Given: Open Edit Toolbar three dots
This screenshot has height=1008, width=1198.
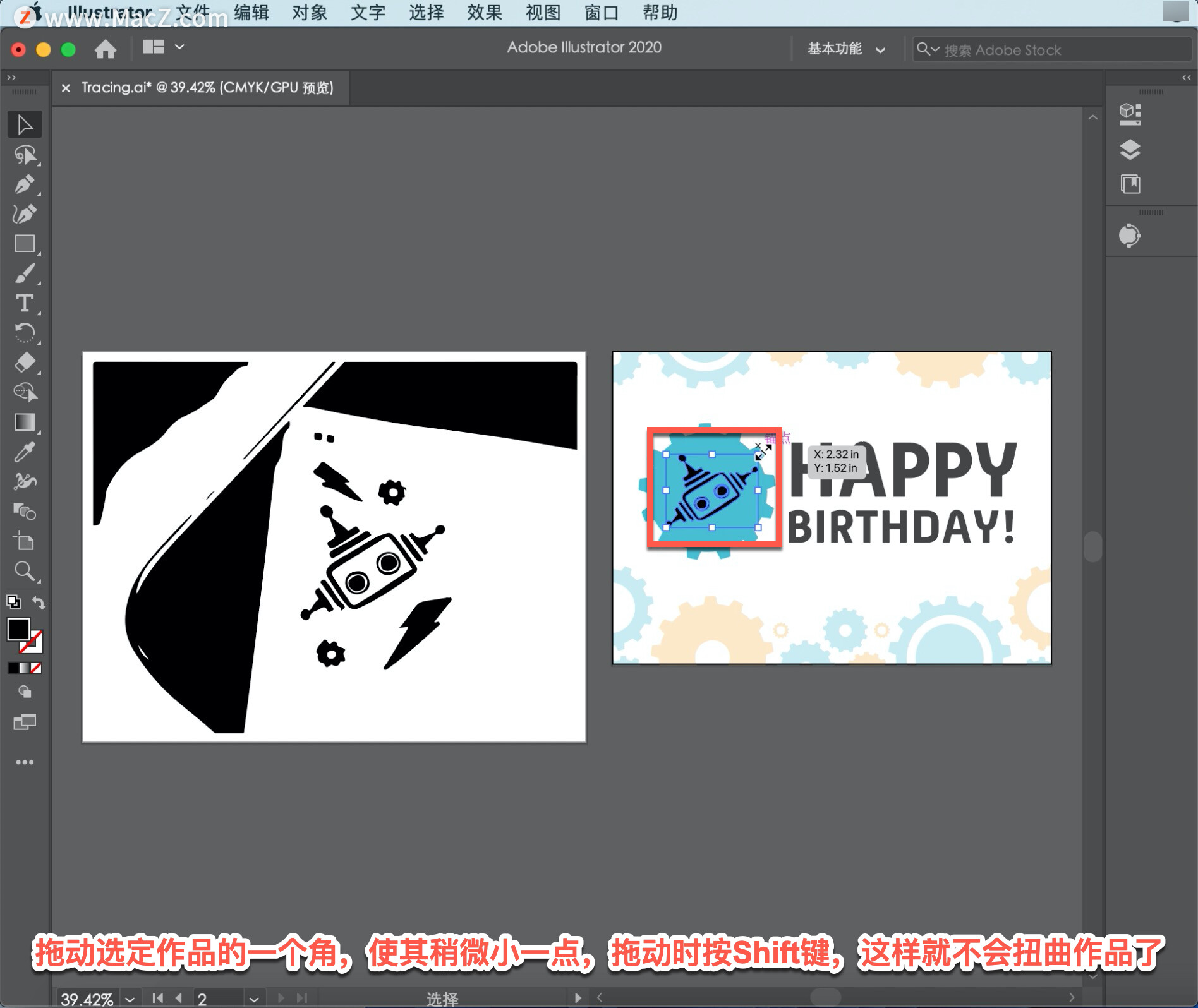Looking at the screenshot, I should click(25, 762).
